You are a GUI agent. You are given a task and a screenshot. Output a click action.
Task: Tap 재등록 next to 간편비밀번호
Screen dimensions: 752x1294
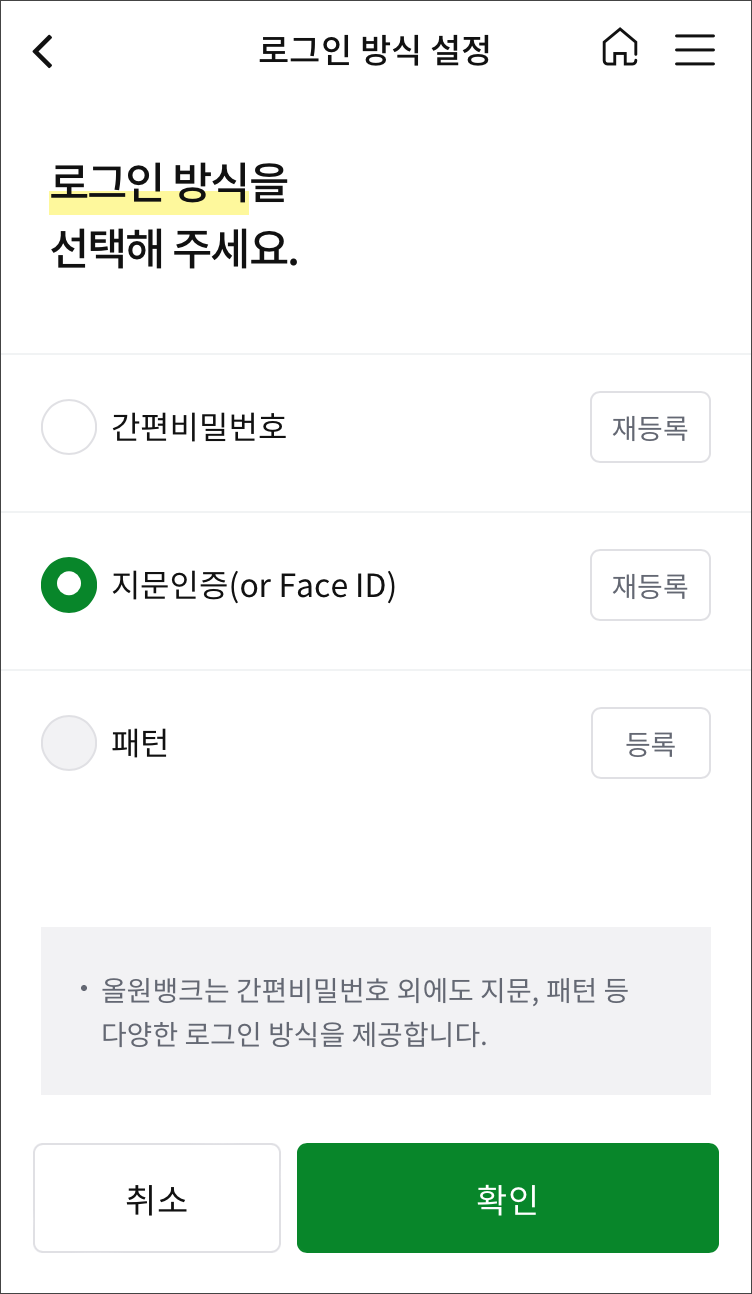coord(650,427)
